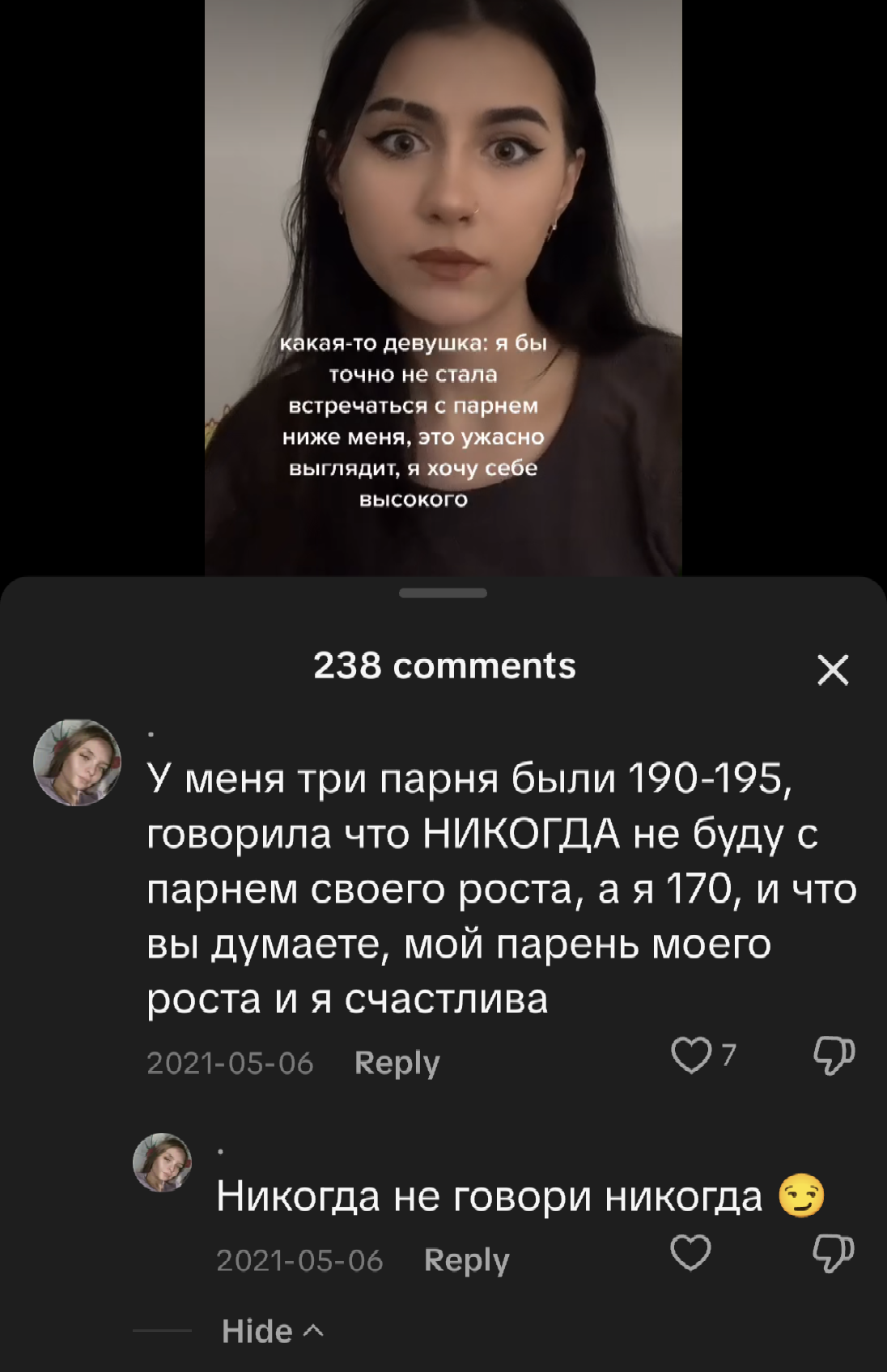This screenshot has height=1372, width=887.
Task: Dislike the first comment about height 170
Action: (x=834, y=1055)
